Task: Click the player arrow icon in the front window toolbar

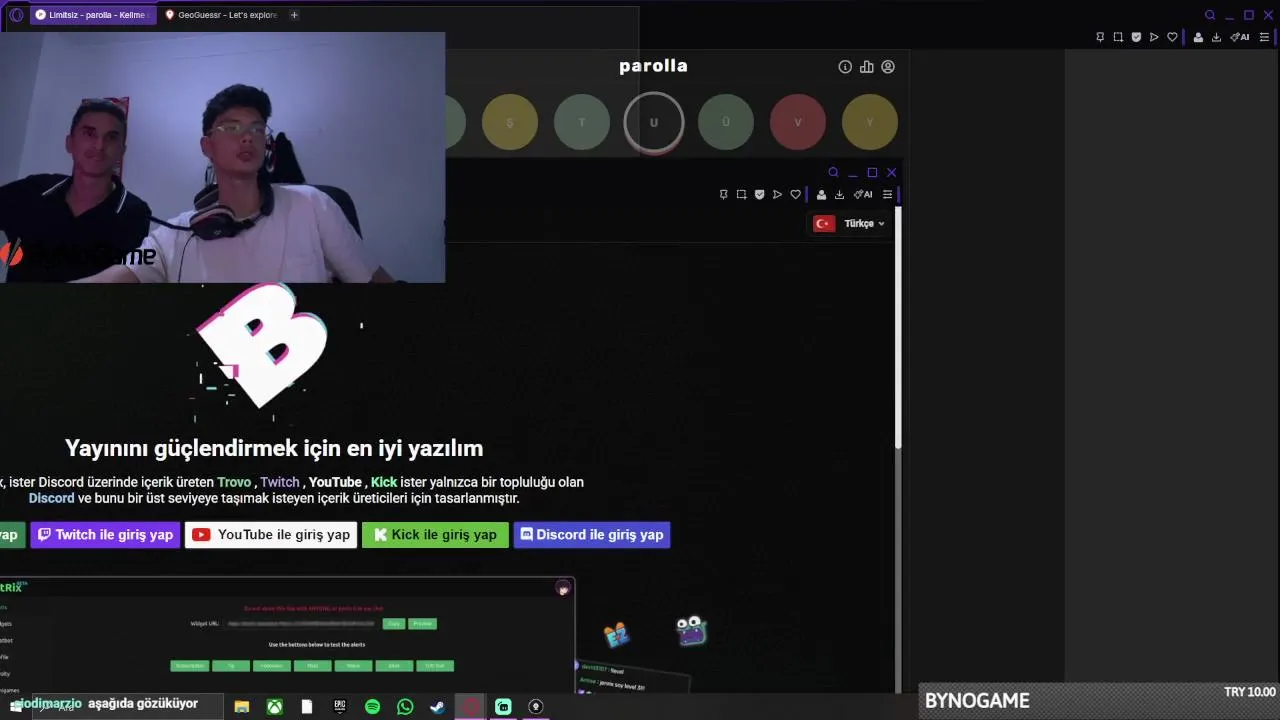Action: tap(777, 195)
